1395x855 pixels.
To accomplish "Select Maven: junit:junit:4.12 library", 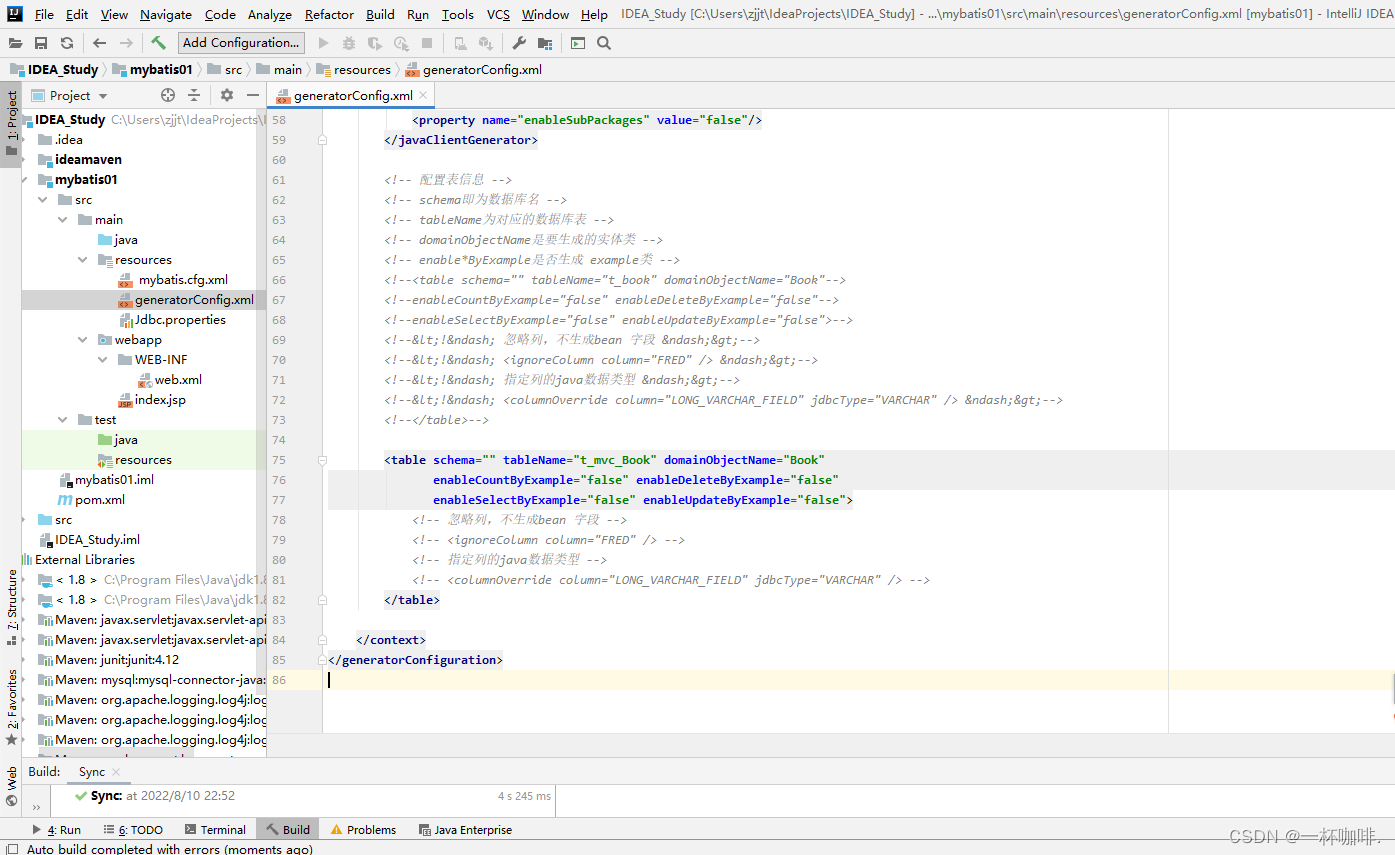I will pos(109,660).
